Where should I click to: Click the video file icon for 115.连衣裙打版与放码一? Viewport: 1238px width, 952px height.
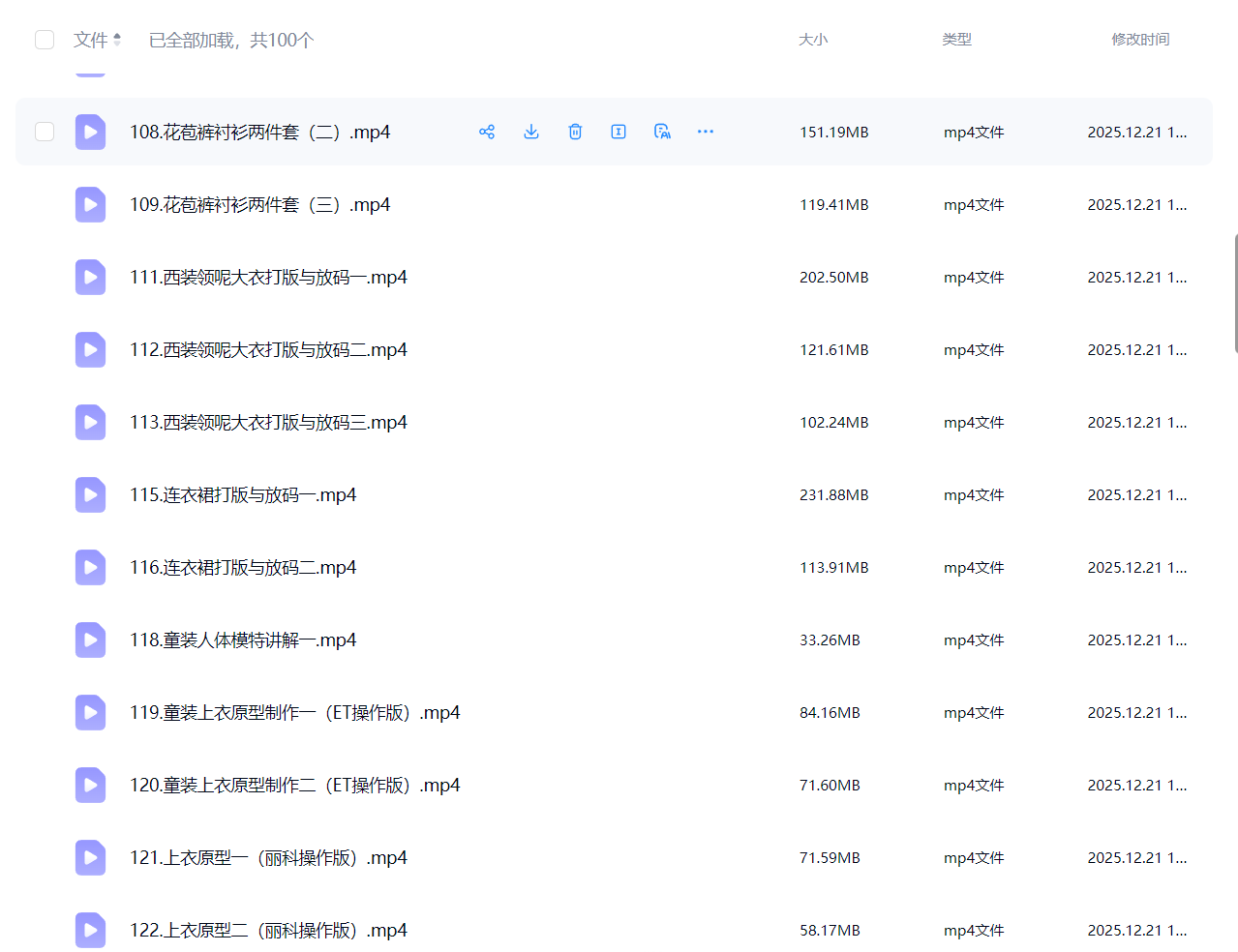[x=90, y=495]
